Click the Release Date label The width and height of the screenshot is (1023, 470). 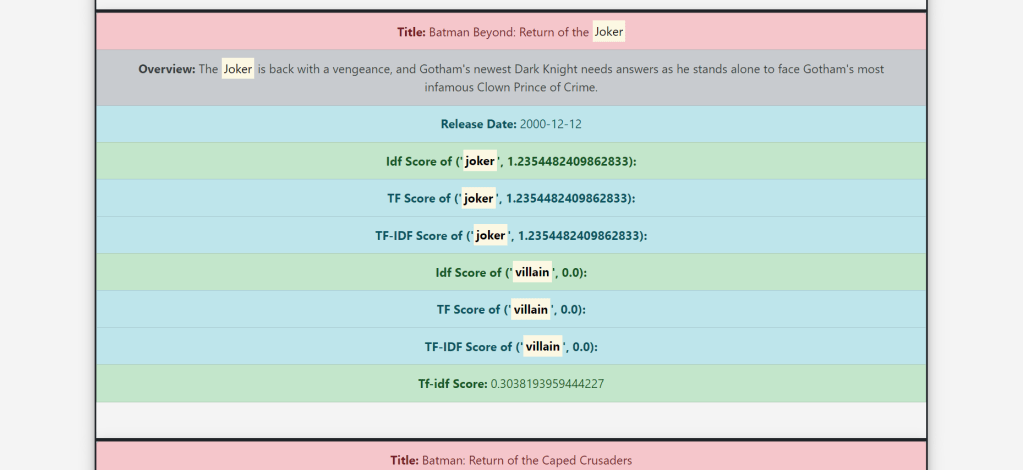(478, 124)
